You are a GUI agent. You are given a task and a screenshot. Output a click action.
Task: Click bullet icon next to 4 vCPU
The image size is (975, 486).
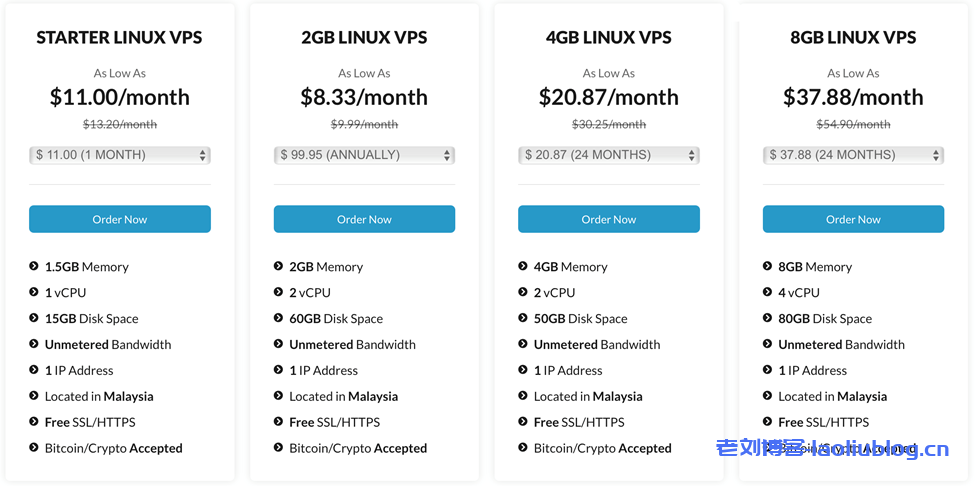click(768, 293)
